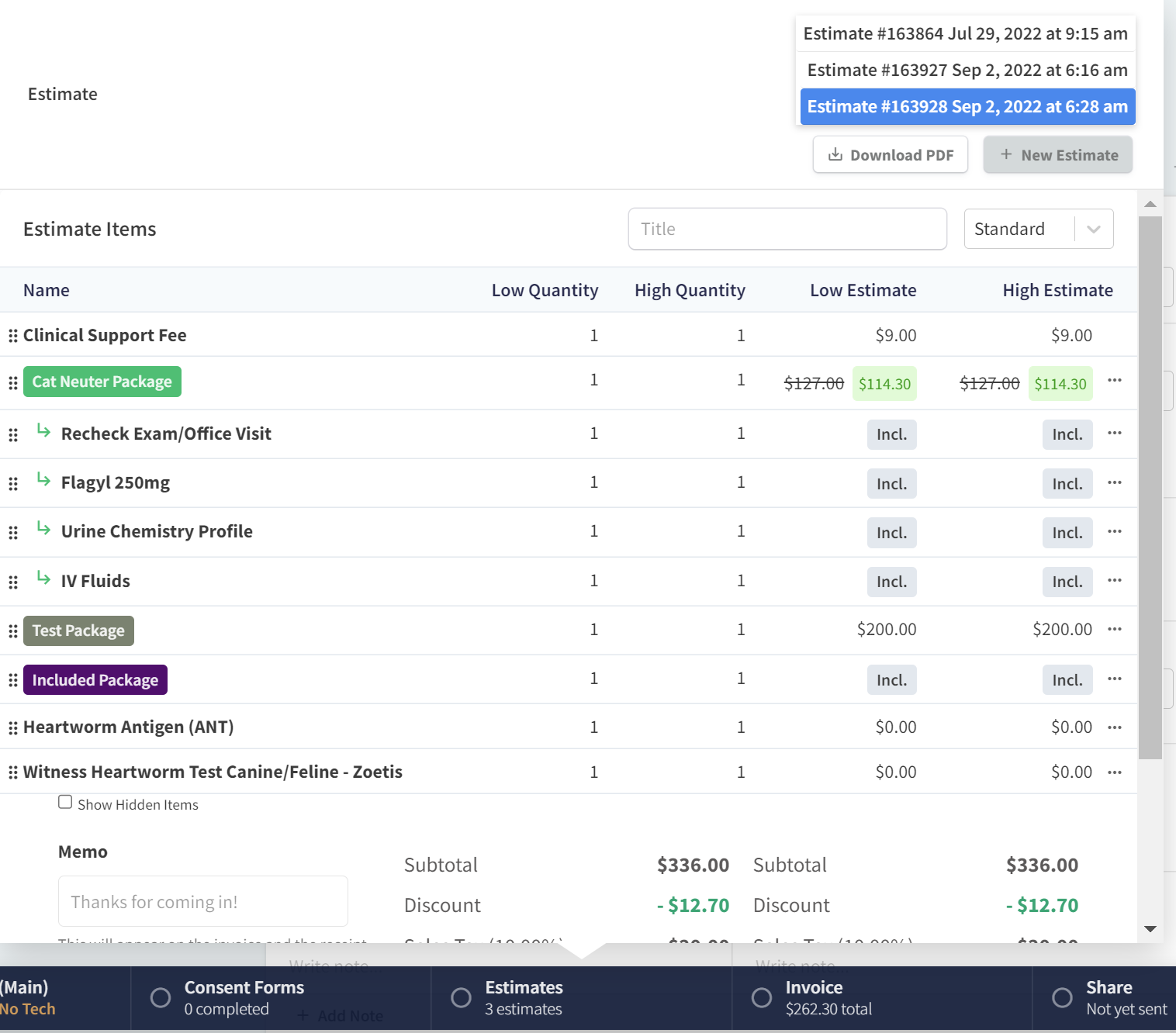The width and height of the screenshot is (1176, 1033).
Task: Select the Consent Forms step circle
Action: [x=161, y=997]
